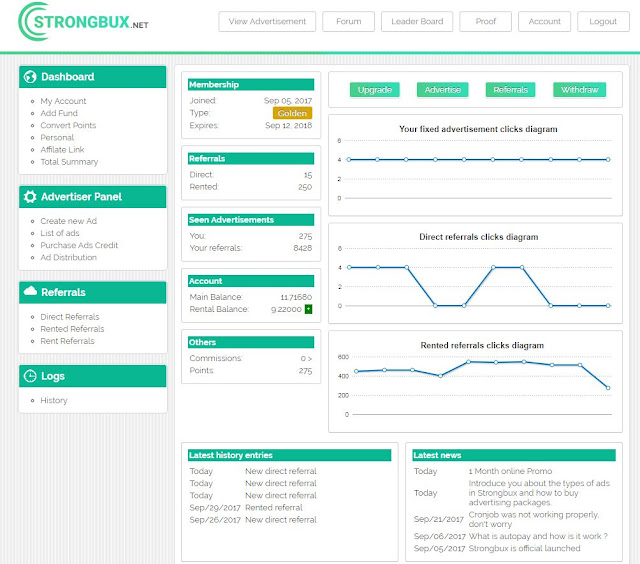
Task: Open the Rent Referrals link
Action: coord(67,341)
